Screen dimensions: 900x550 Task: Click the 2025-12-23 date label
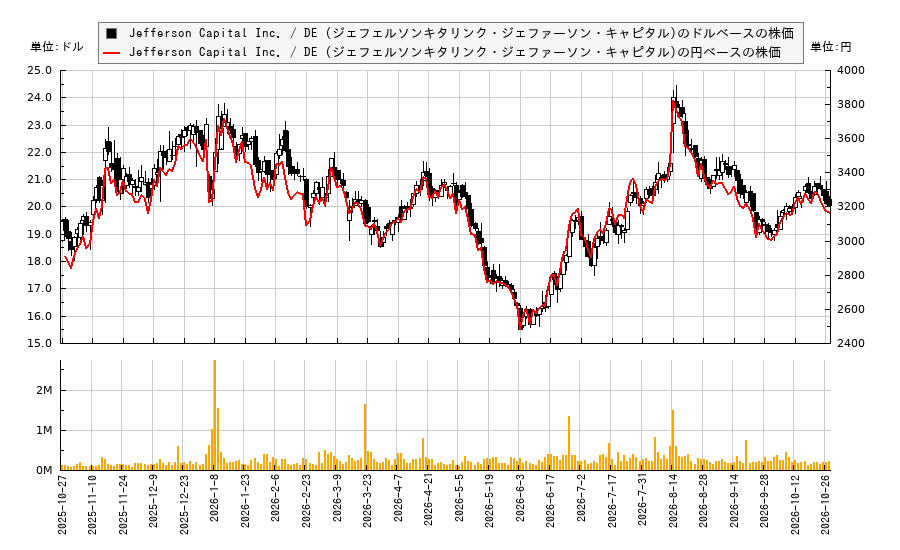click(184, 505)
